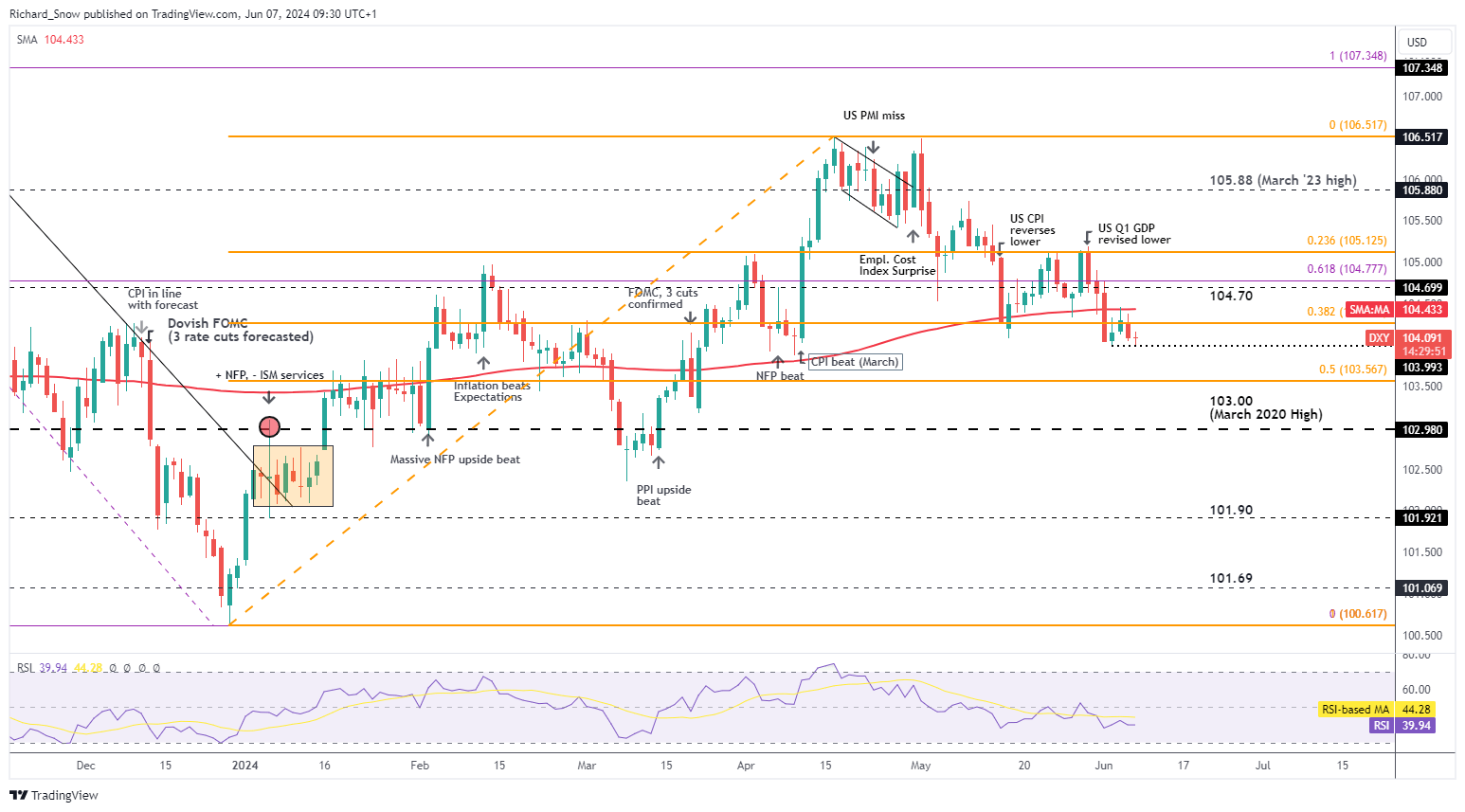Click the Jun label on time axis
The height and width of the screenshot is (812, 1465).
(x=1103, y=766)
